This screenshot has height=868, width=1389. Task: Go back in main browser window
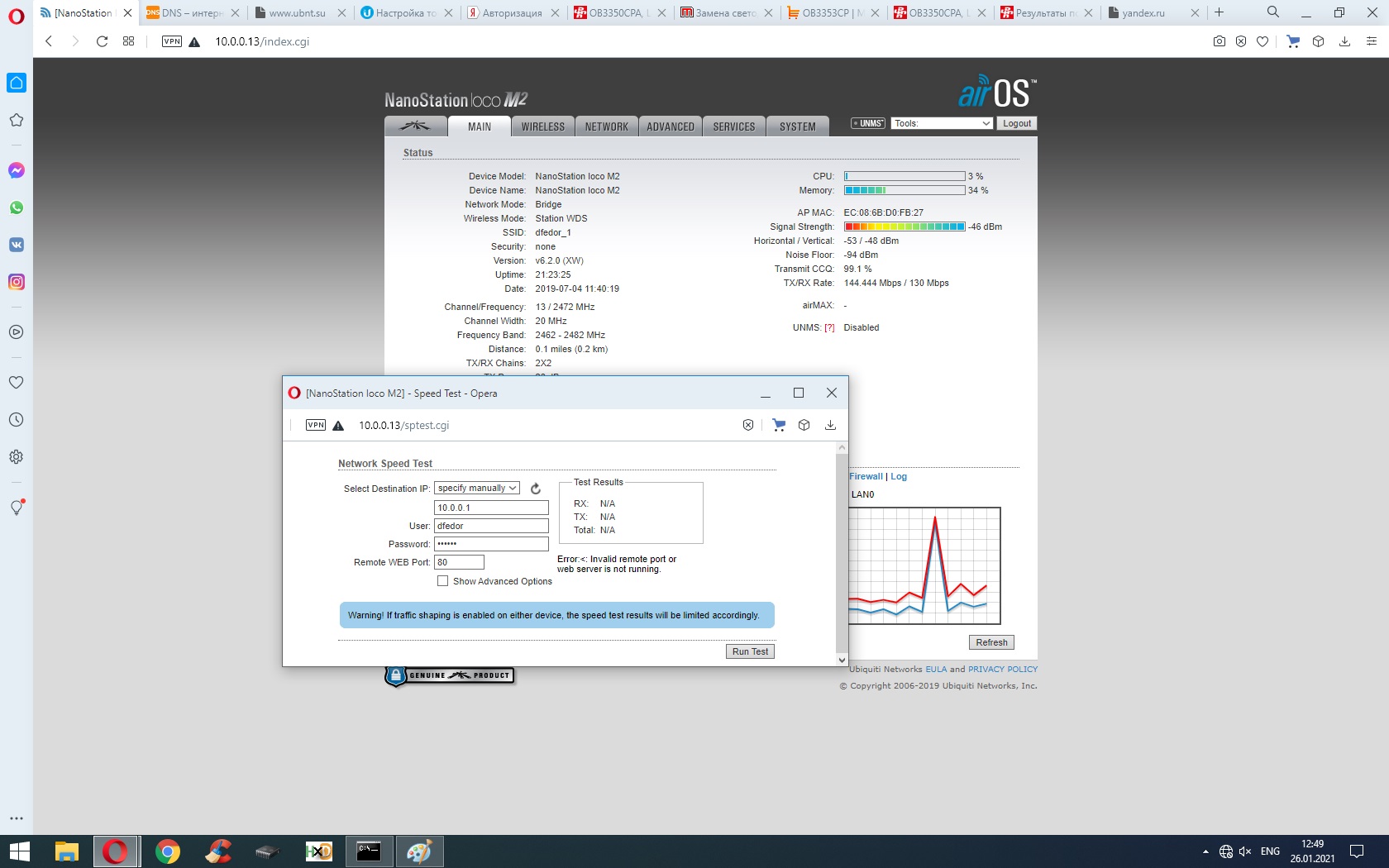click(x=49, y=41)
